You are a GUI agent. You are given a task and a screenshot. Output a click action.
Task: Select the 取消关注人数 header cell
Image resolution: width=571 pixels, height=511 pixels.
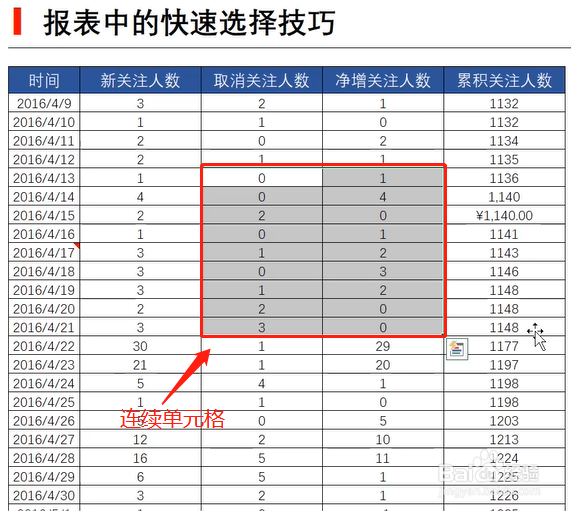tap(261, 80)
